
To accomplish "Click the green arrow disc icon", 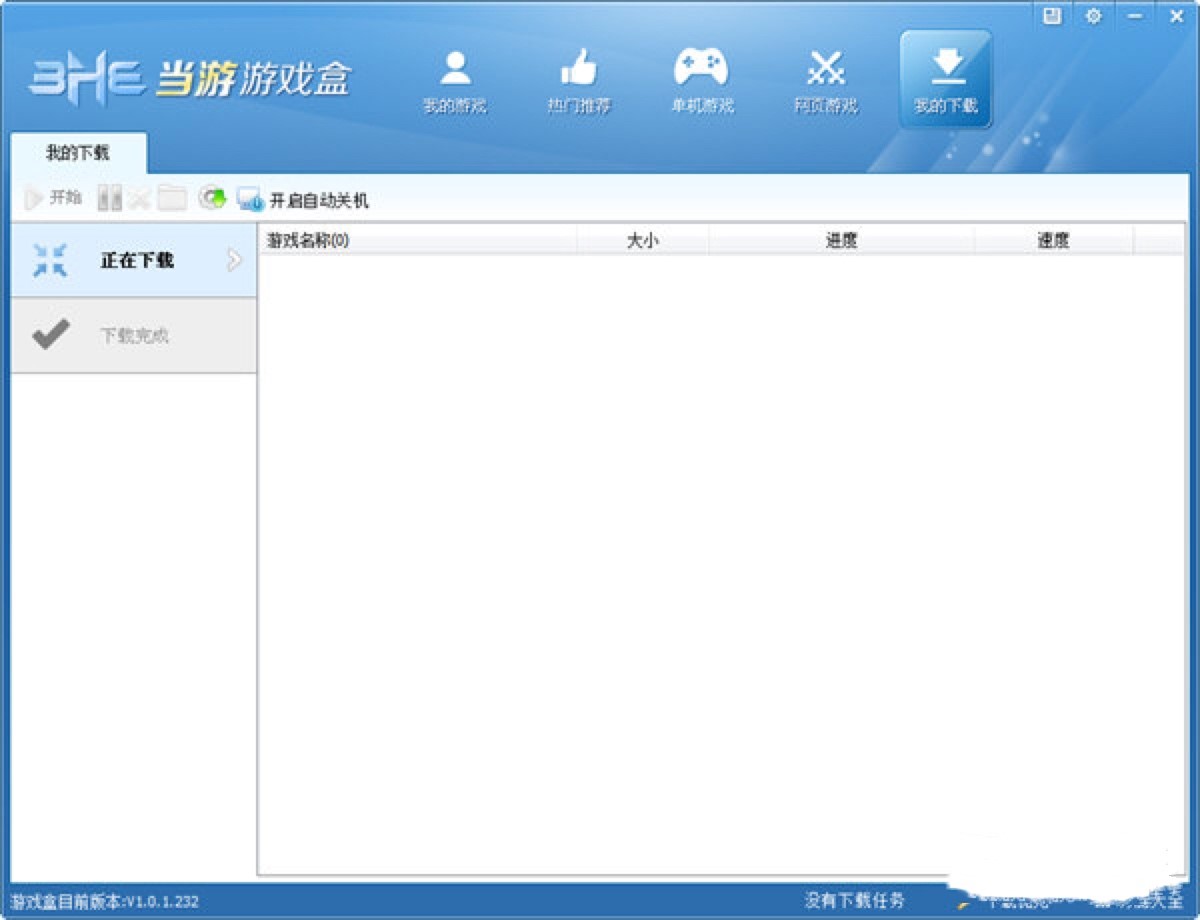I will pyautogui.click(x=211, y=198).
